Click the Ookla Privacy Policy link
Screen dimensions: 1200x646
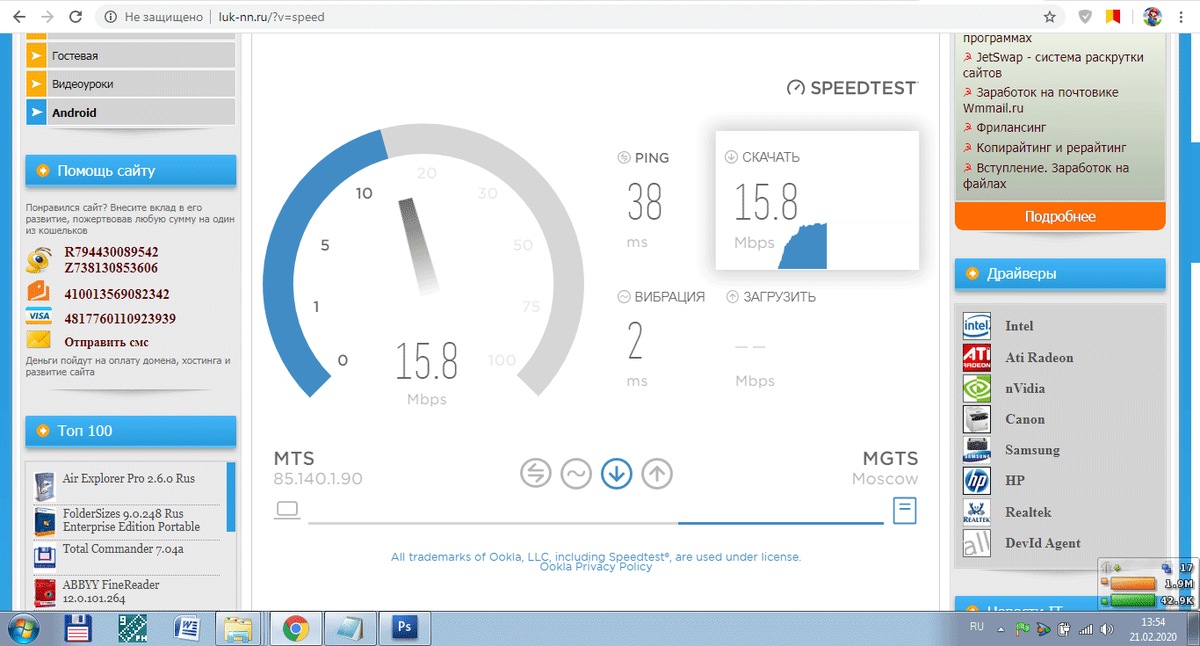click(x=596, y=567)
